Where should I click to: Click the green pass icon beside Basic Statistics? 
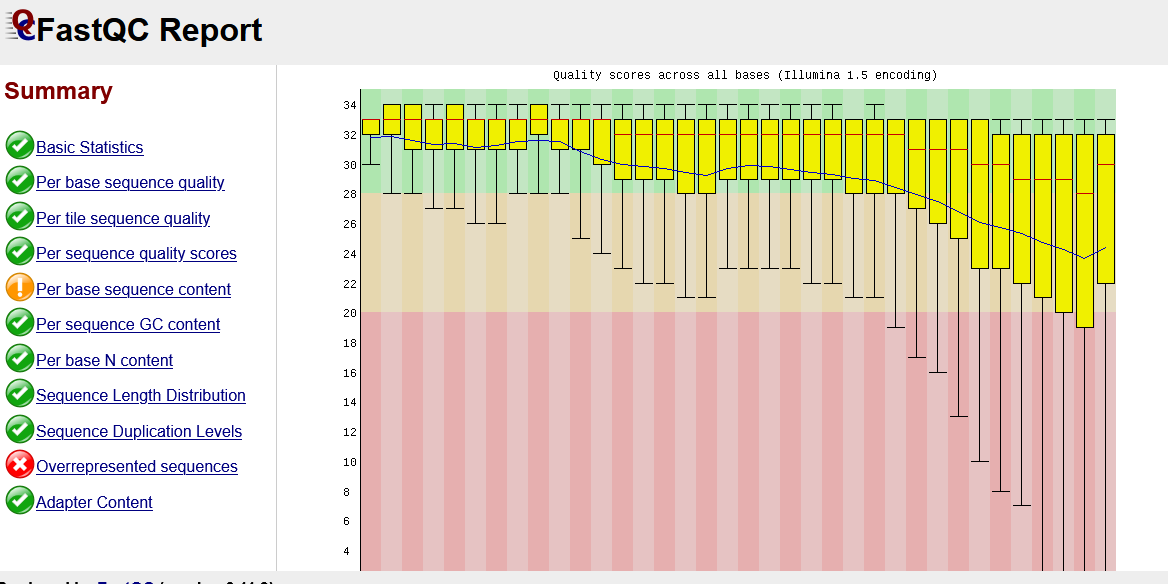[x=19, y=145]
